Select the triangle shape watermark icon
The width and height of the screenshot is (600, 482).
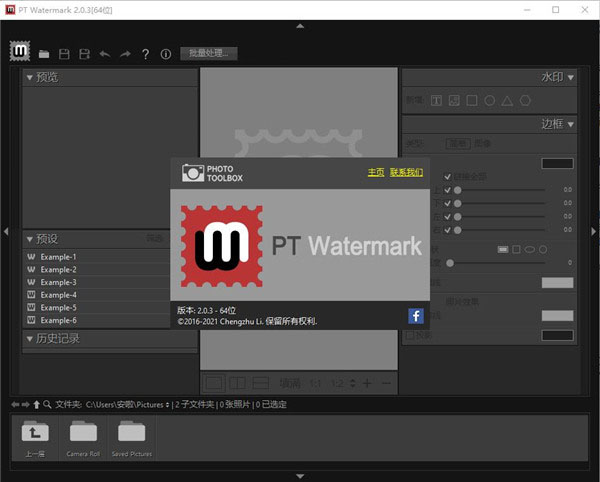click(x=508, y=100)
